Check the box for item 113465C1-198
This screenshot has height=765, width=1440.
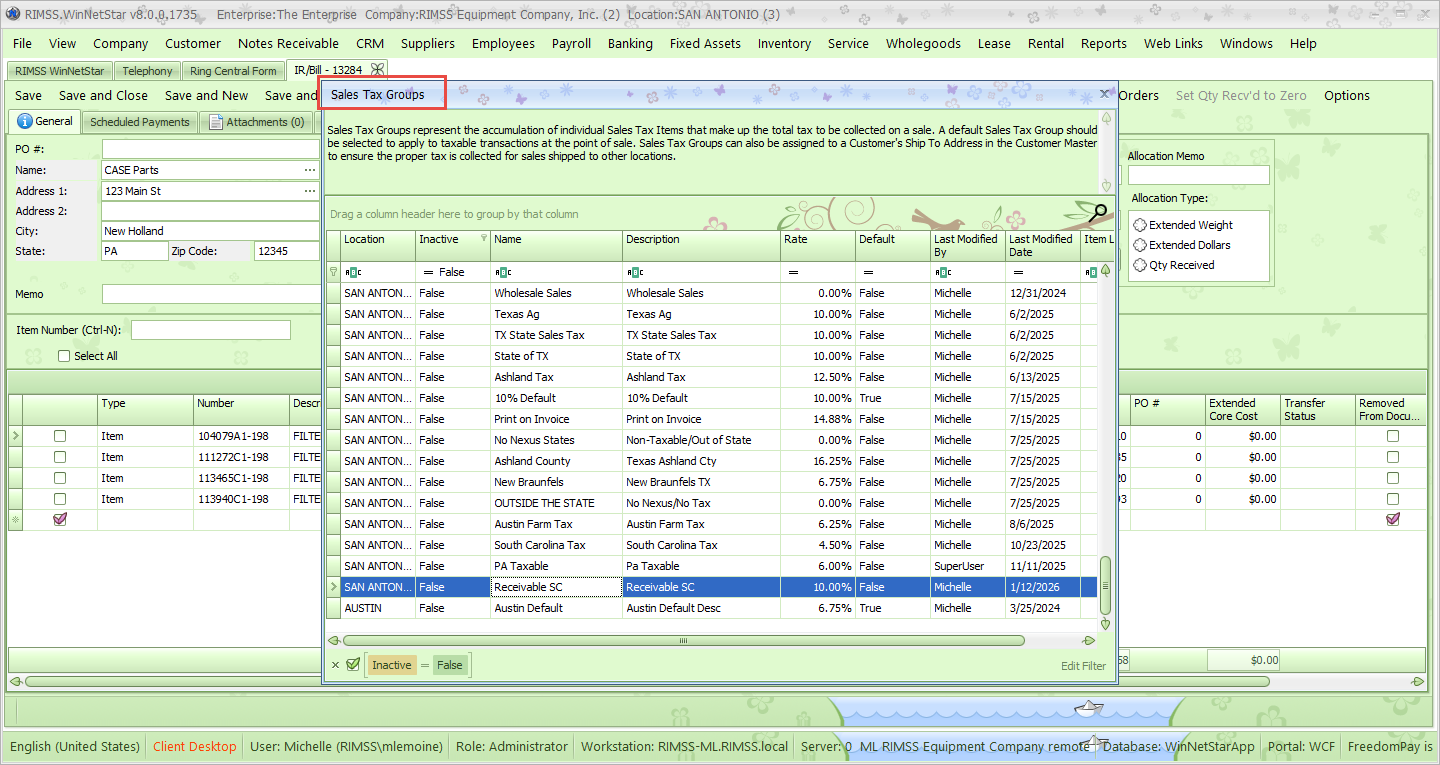tap(60, 478)
